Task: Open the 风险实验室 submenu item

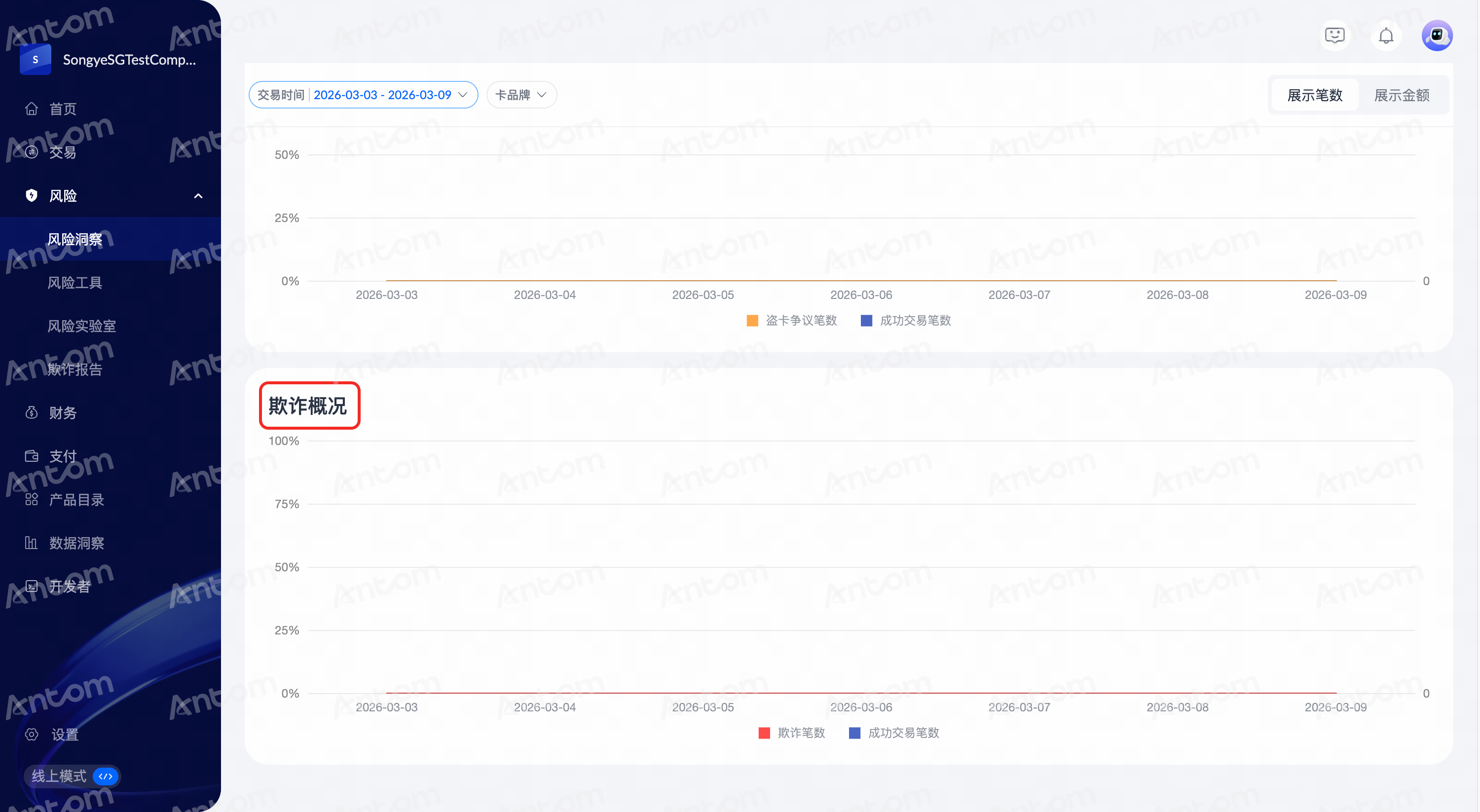Action: [81, 326]
